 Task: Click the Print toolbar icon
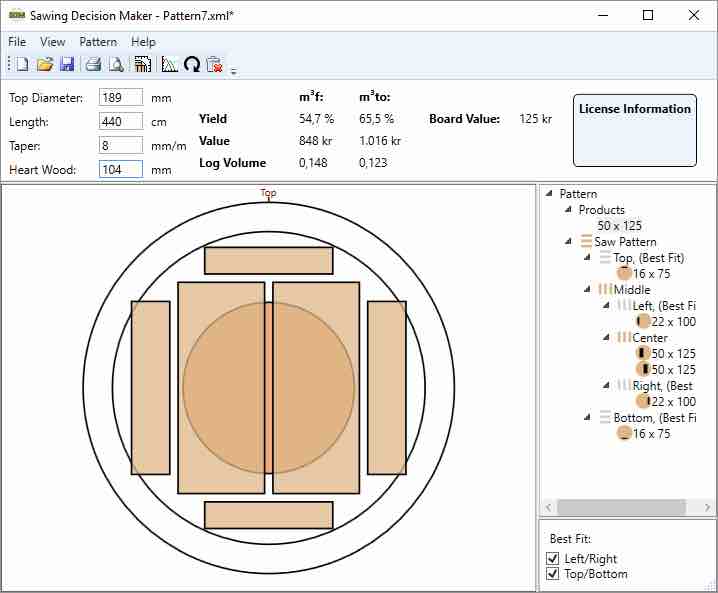(x=93, y=65)
